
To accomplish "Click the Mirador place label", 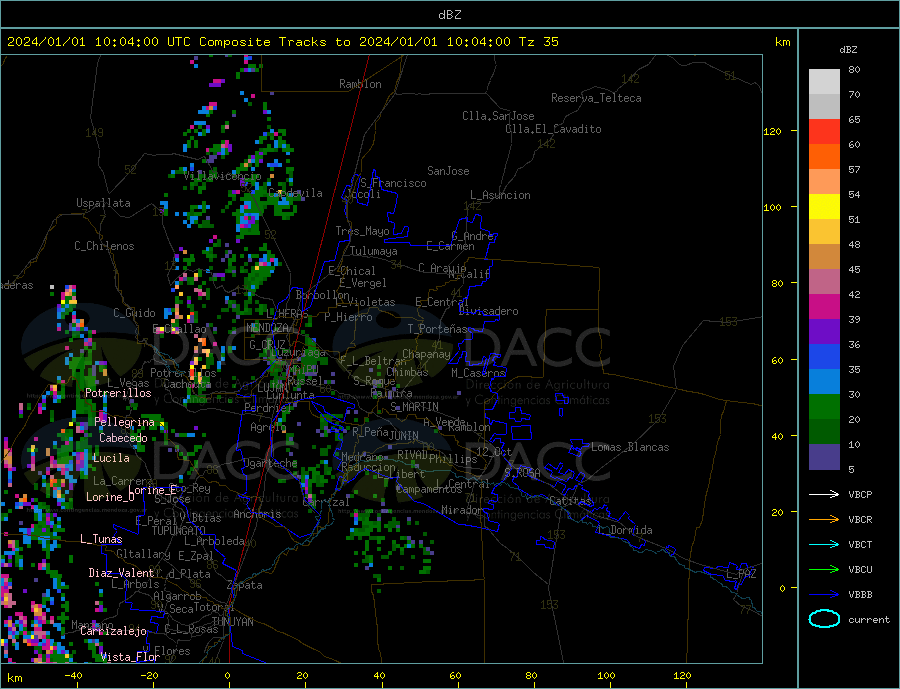I will 461,510.
